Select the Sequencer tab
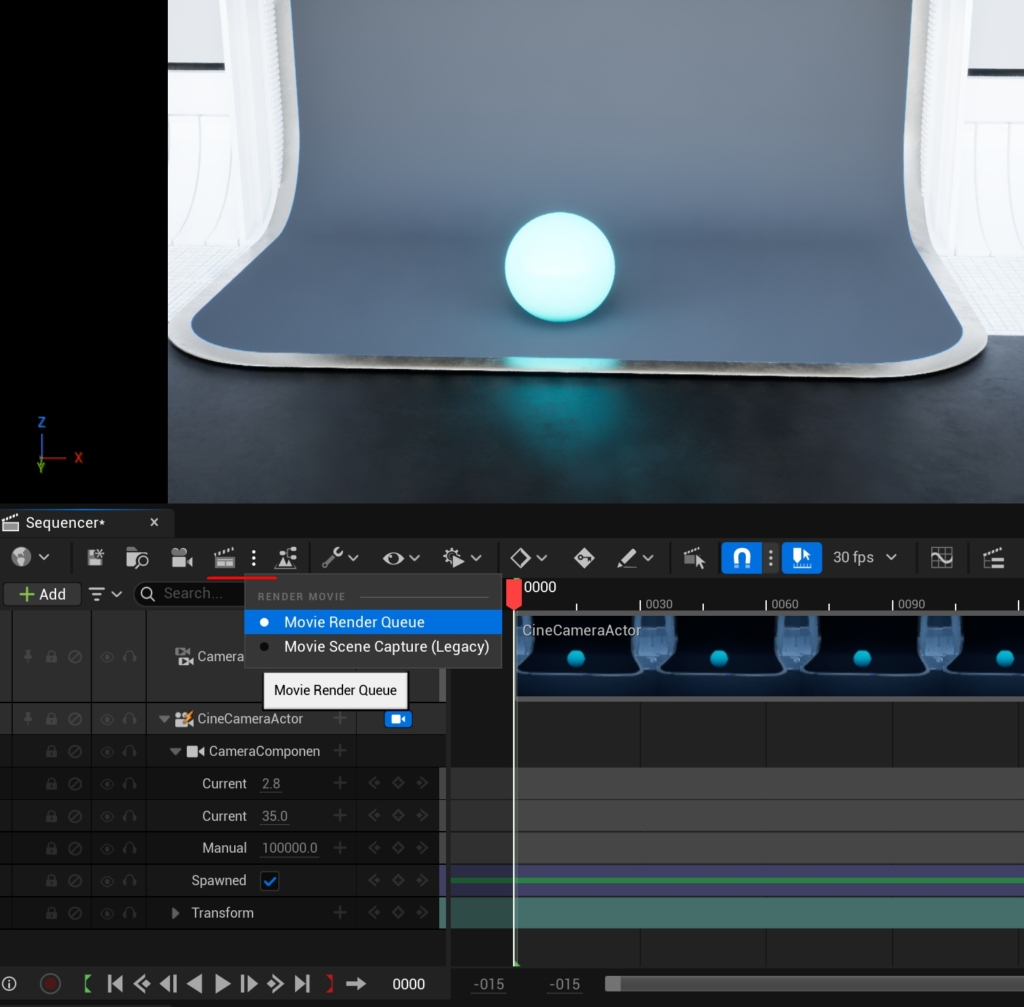The height and width of the screenshot is (1007, 1024). click(x=65, y=523)
